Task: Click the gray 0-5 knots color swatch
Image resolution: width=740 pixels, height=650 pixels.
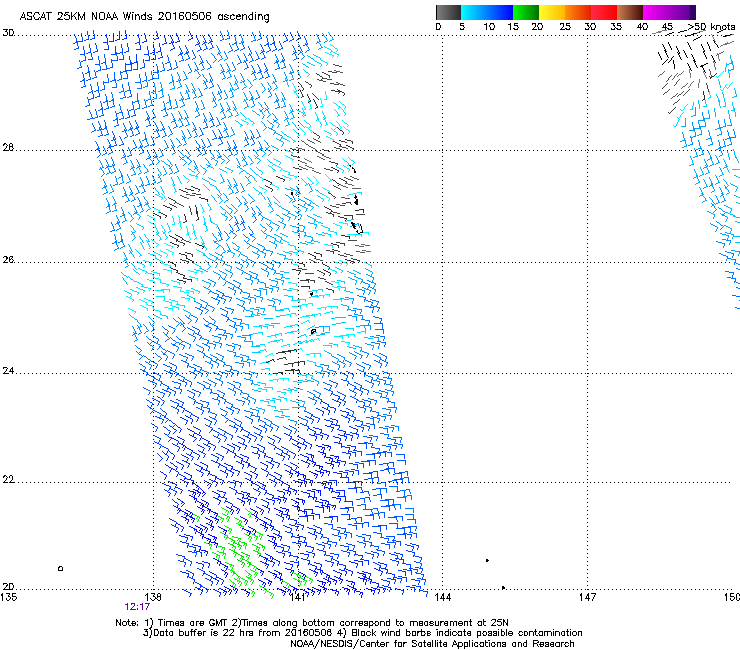Action: click(x=448, y=12)
